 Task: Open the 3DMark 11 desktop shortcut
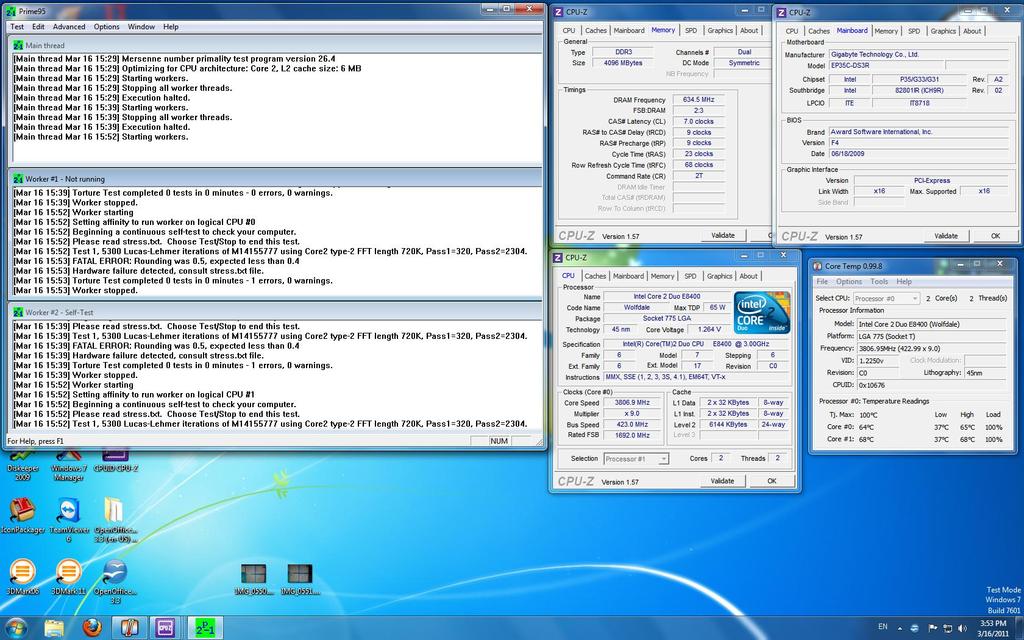[x=69, y=577]
